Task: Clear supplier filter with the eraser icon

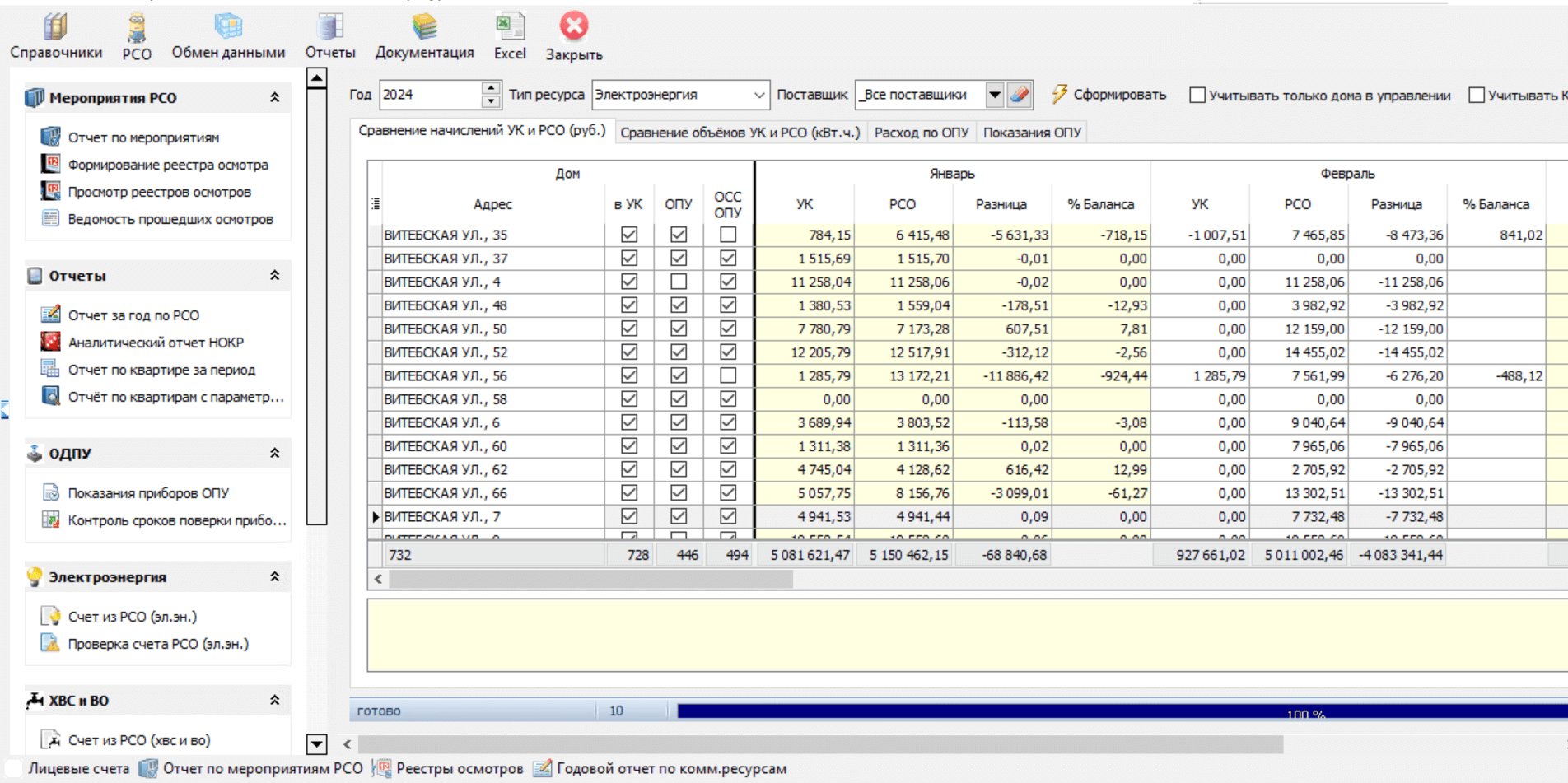Action: click(1020, 95)
